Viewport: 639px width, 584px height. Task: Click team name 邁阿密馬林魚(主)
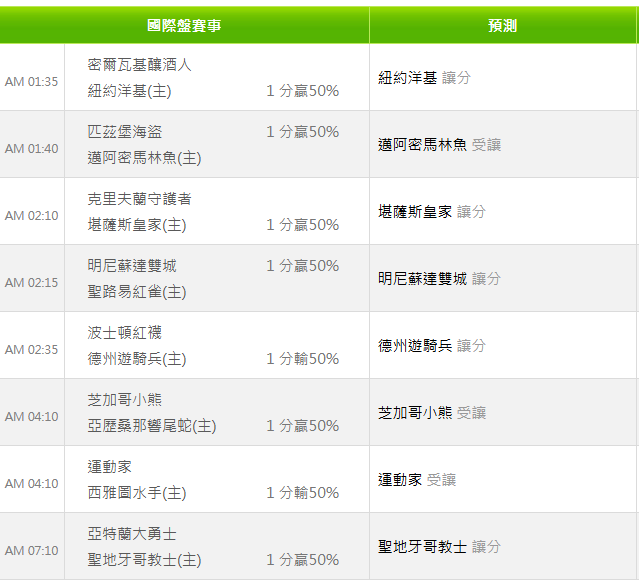tap(144, 158)
